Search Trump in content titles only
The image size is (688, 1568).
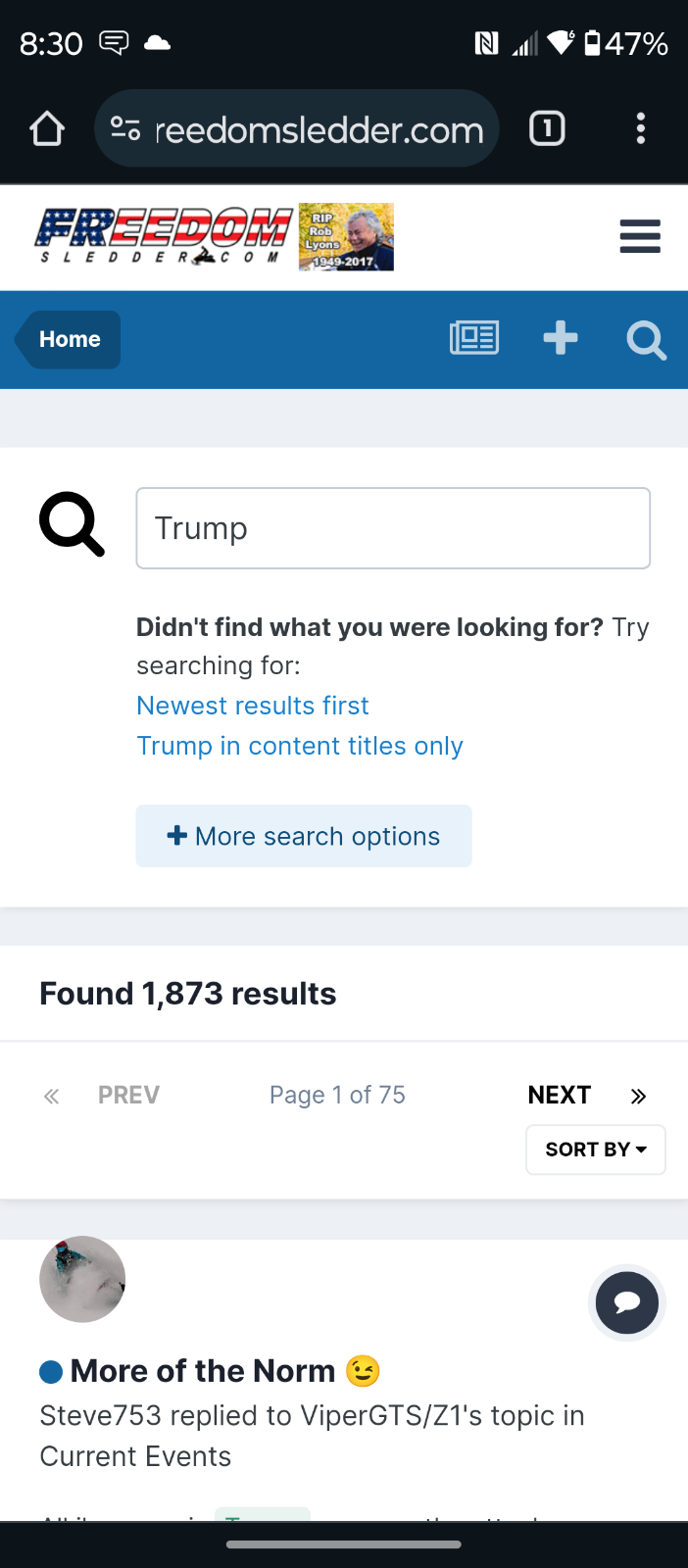pyautogui.click(x=300, y=746)
